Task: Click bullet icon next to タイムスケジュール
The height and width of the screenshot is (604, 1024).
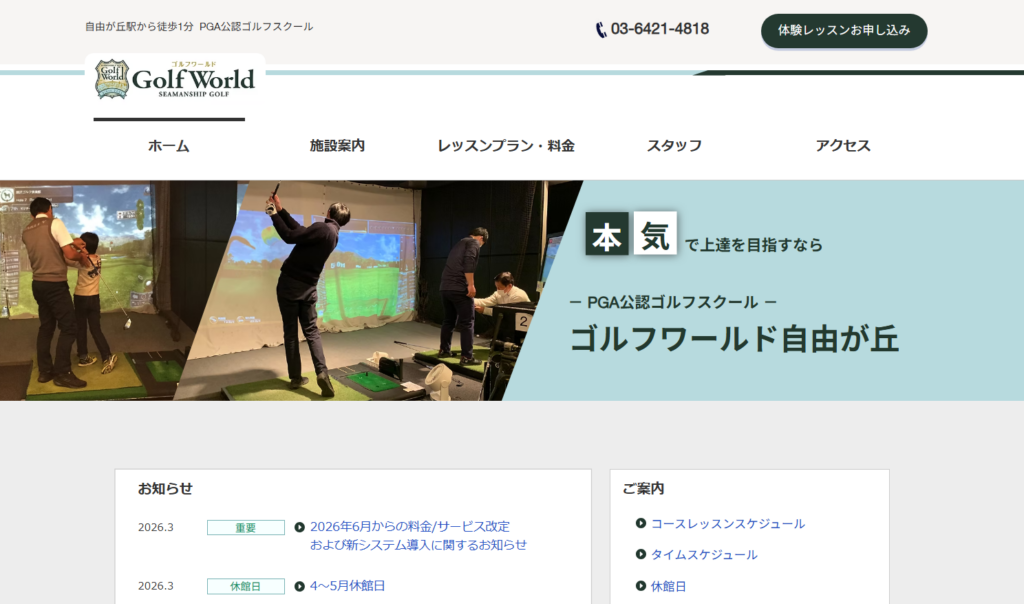Action: [x=641, y=554]
